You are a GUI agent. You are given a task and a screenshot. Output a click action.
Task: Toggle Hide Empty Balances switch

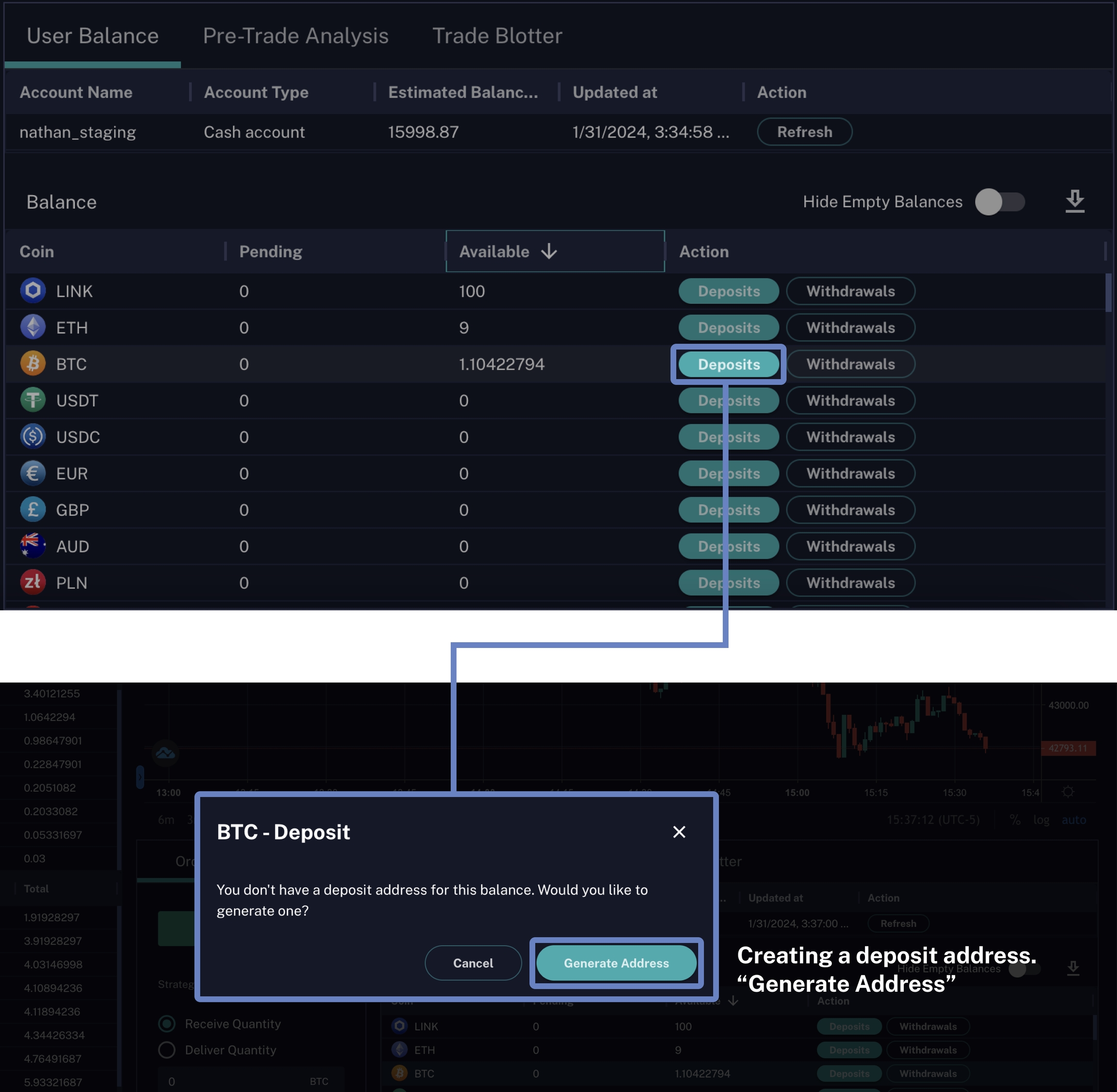999,202
